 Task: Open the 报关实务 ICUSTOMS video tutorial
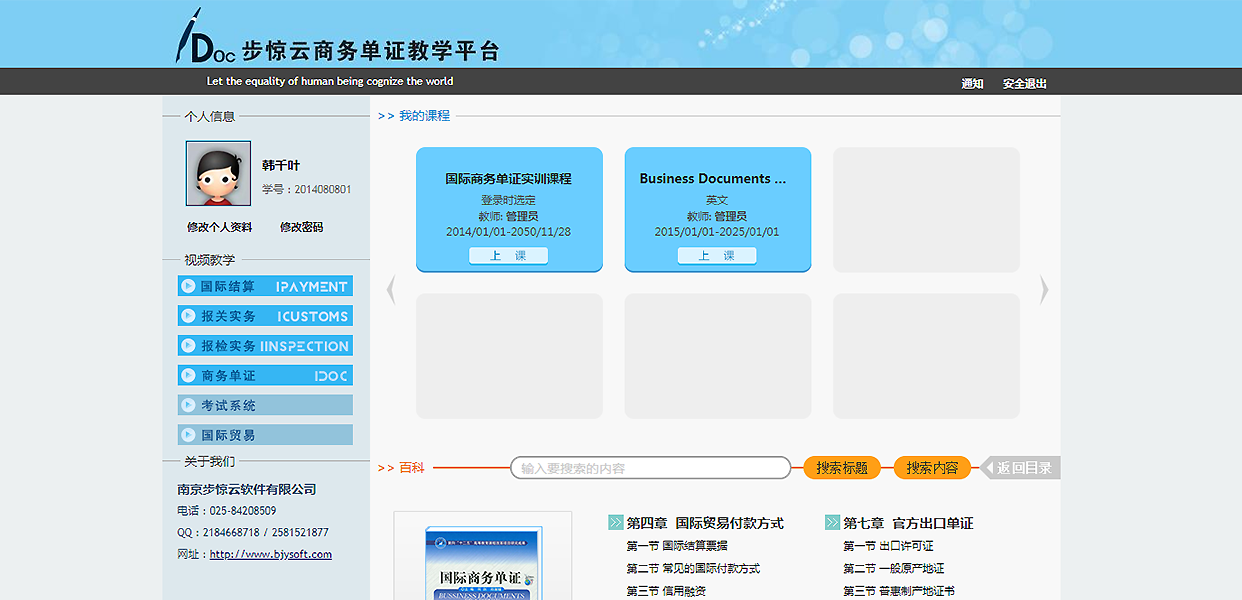pyautogui.click(x=265, y=316)
